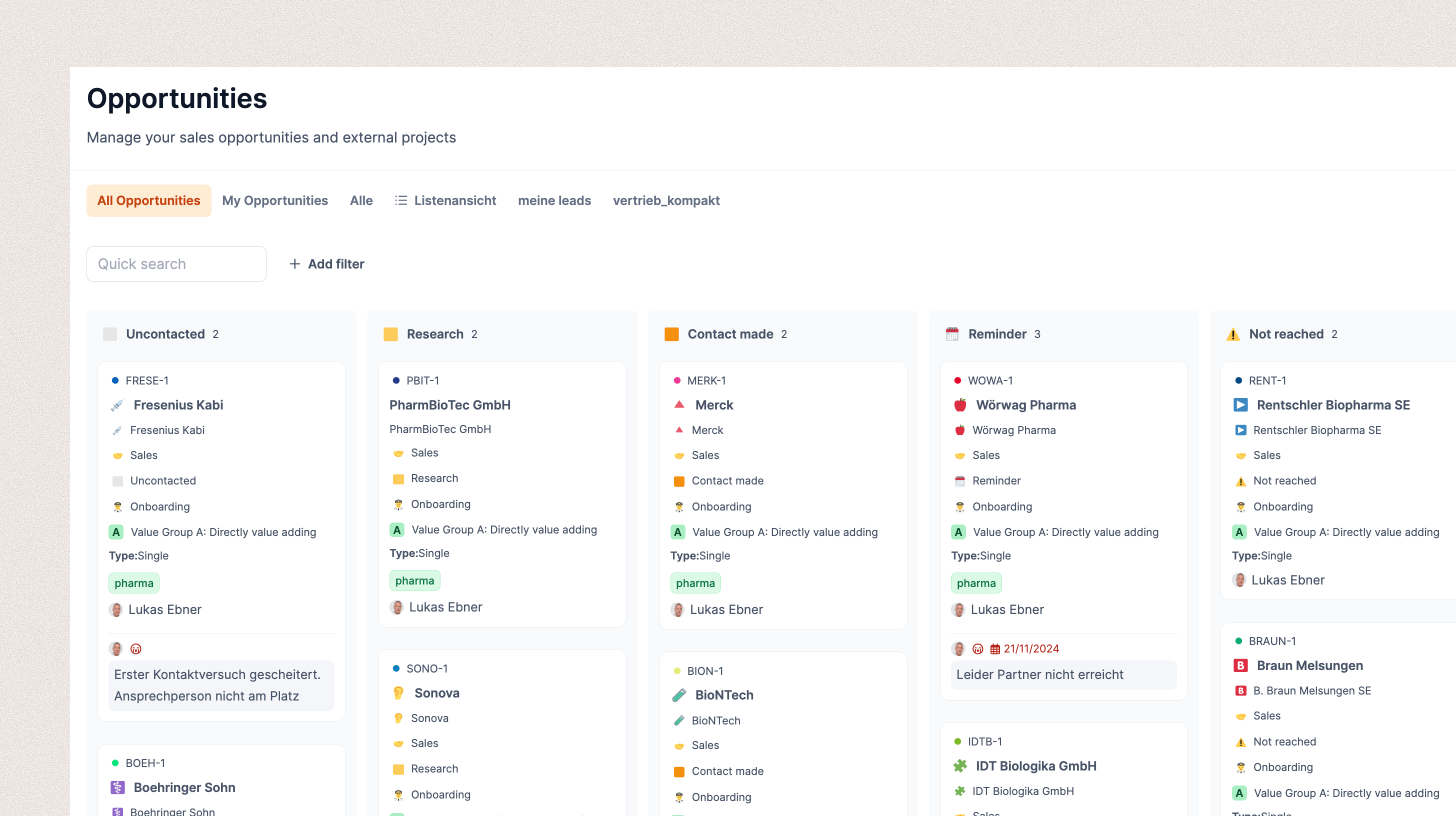Click the 21/11/2024 due date

[1031, 649]
